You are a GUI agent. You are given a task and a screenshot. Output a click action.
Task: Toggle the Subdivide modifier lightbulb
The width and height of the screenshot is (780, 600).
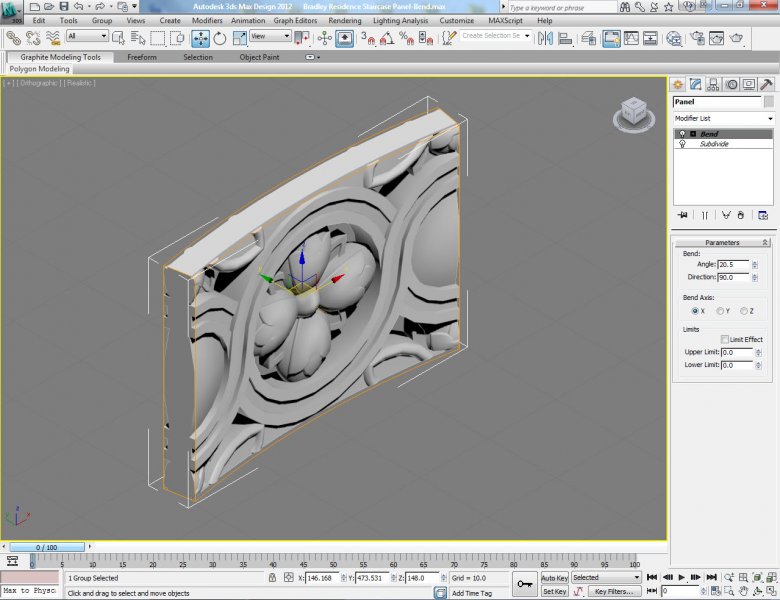coord(682,144)
